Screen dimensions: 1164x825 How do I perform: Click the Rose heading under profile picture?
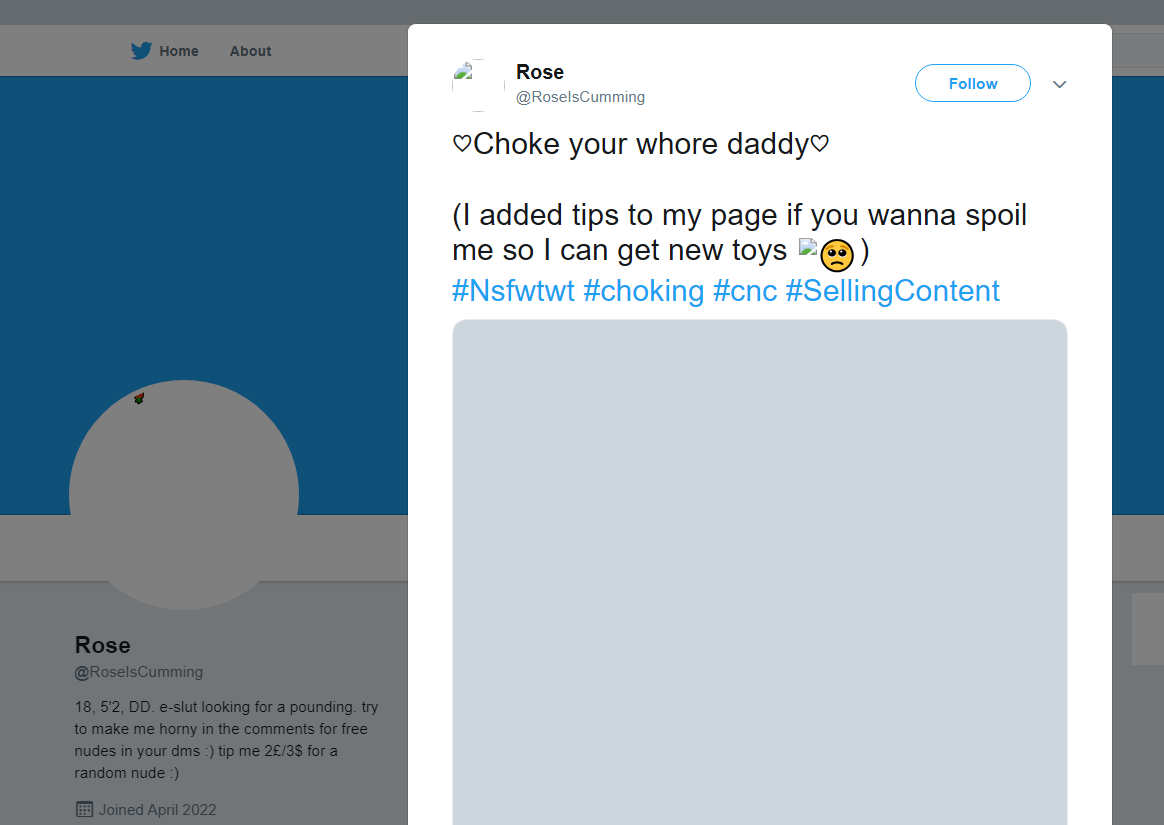[103, 645]
